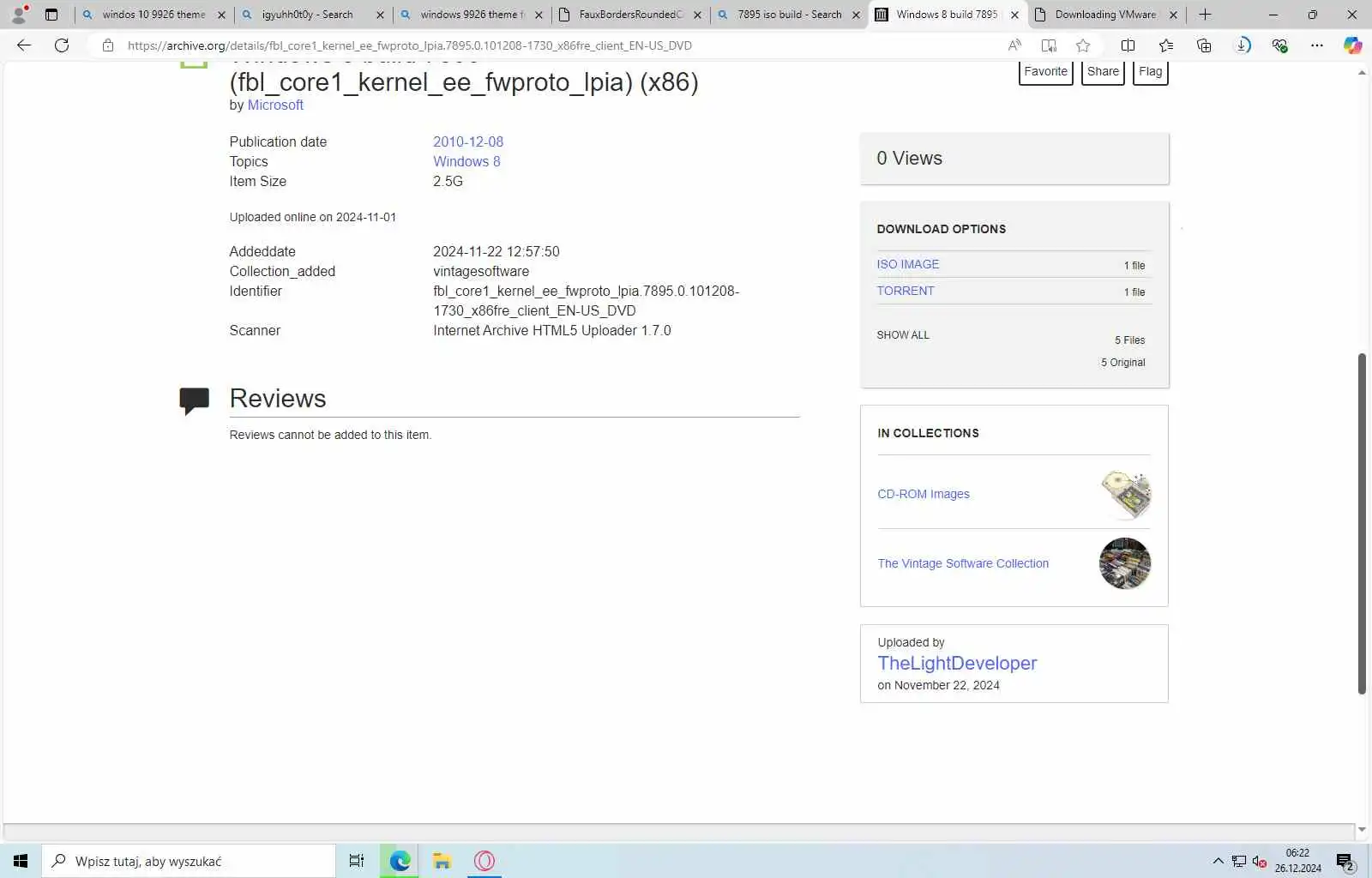Screen dimensions: 1372x878
Task: Click the '0 Views' counter
Action: 909,159
